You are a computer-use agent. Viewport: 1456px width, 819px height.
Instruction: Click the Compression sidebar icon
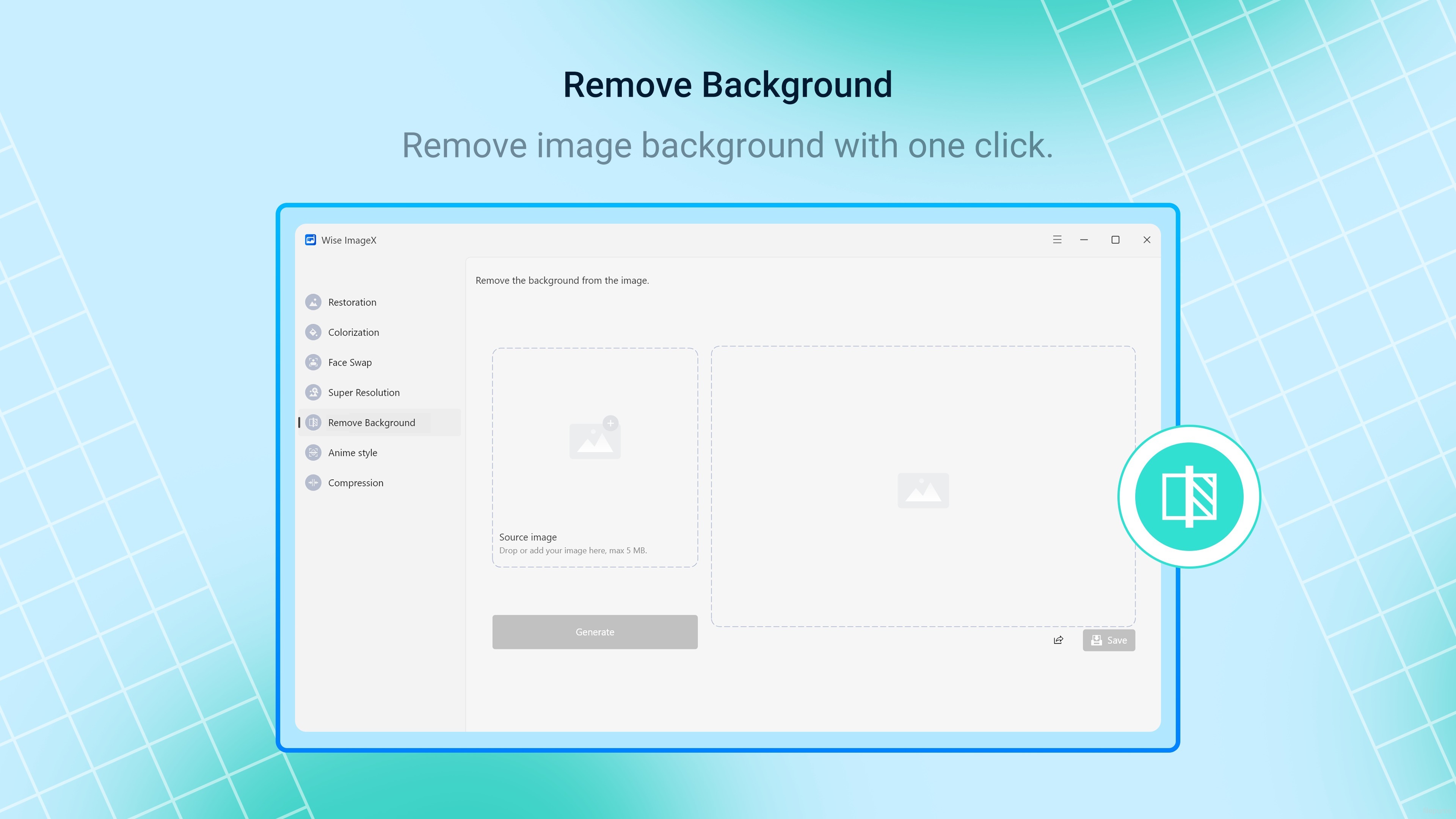click(x=313, y=483)
